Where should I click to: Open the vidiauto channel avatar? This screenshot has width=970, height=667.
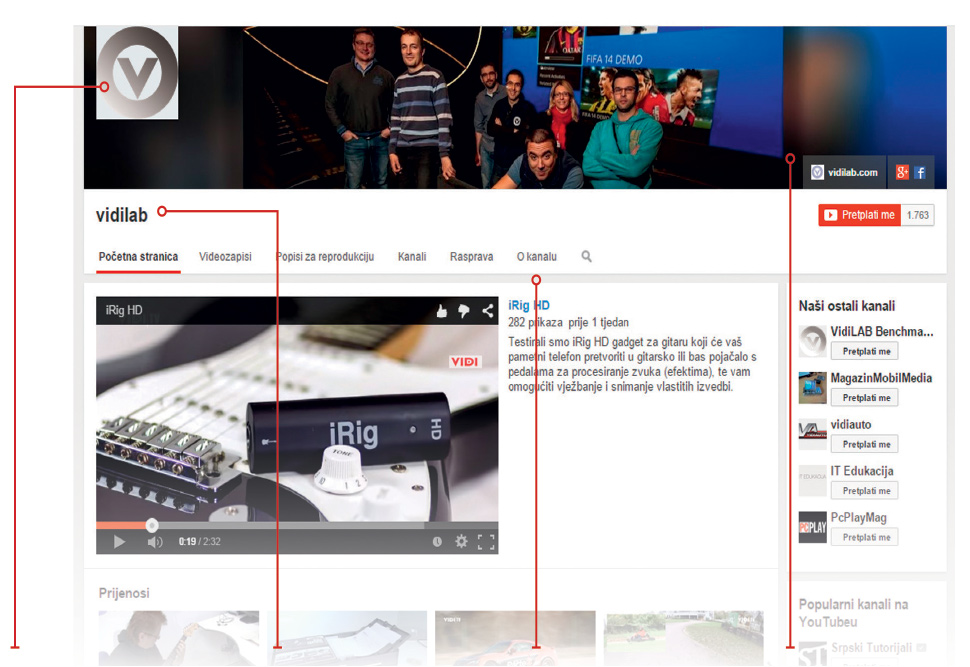pyautogui.click(x=812, y=434)
